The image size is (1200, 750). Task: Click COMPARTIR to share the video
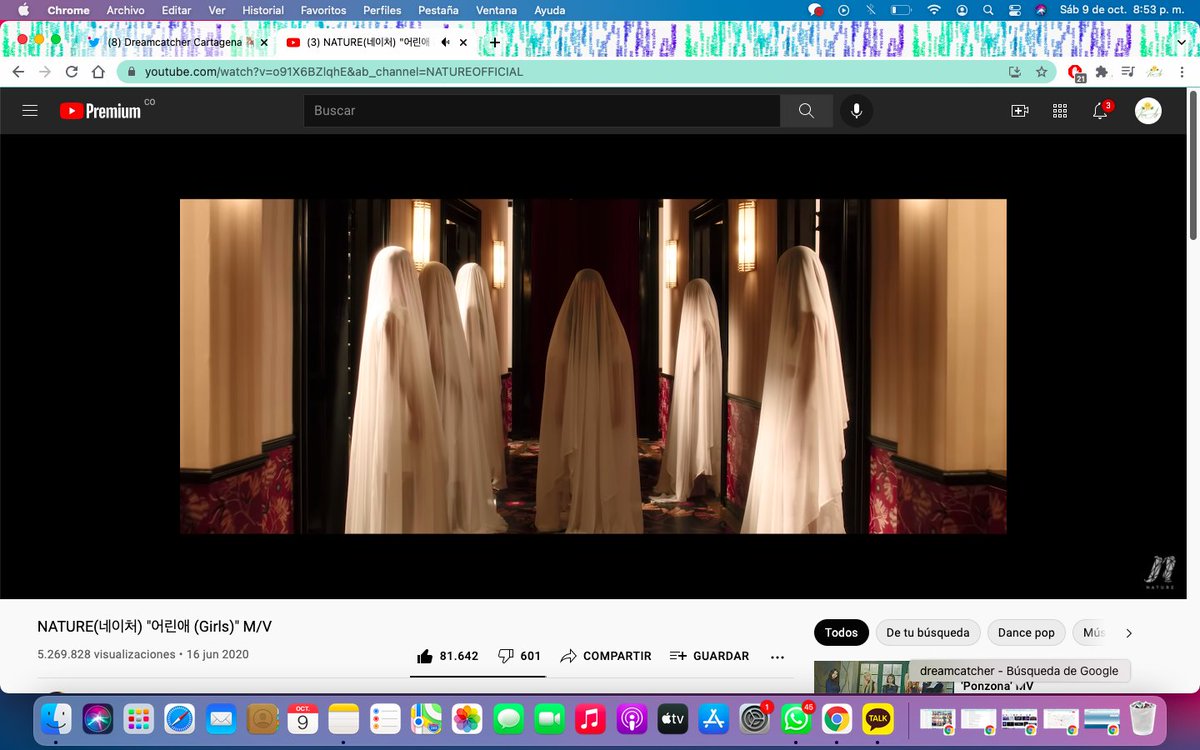(x=606, y=656)
